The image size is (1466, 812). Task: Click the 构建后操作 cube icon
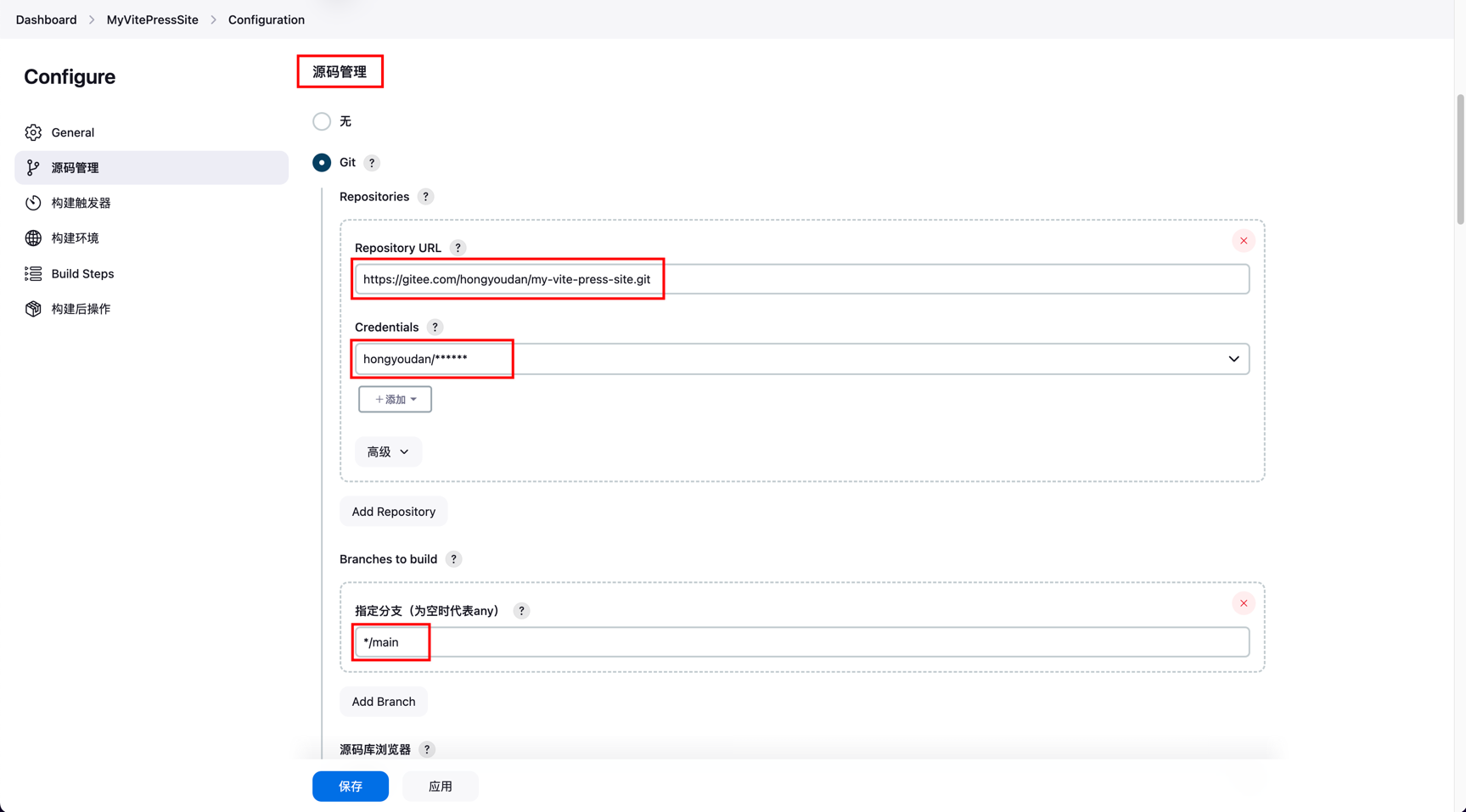[x=33, y=309]
